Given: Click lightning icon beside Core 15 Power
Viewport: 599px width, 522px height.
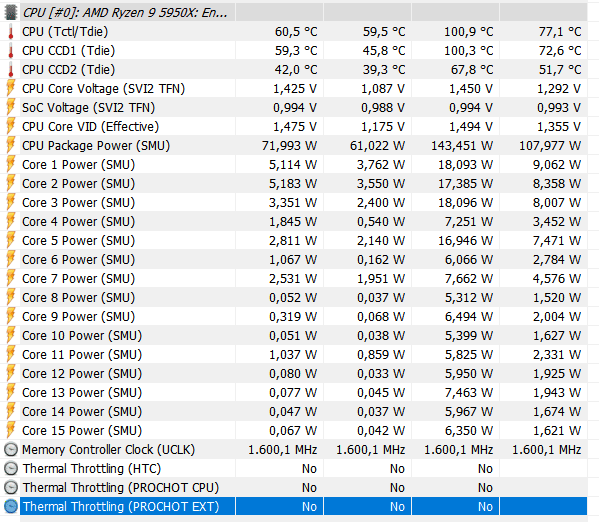Looking at the screenshot, I should coord(11,430).
